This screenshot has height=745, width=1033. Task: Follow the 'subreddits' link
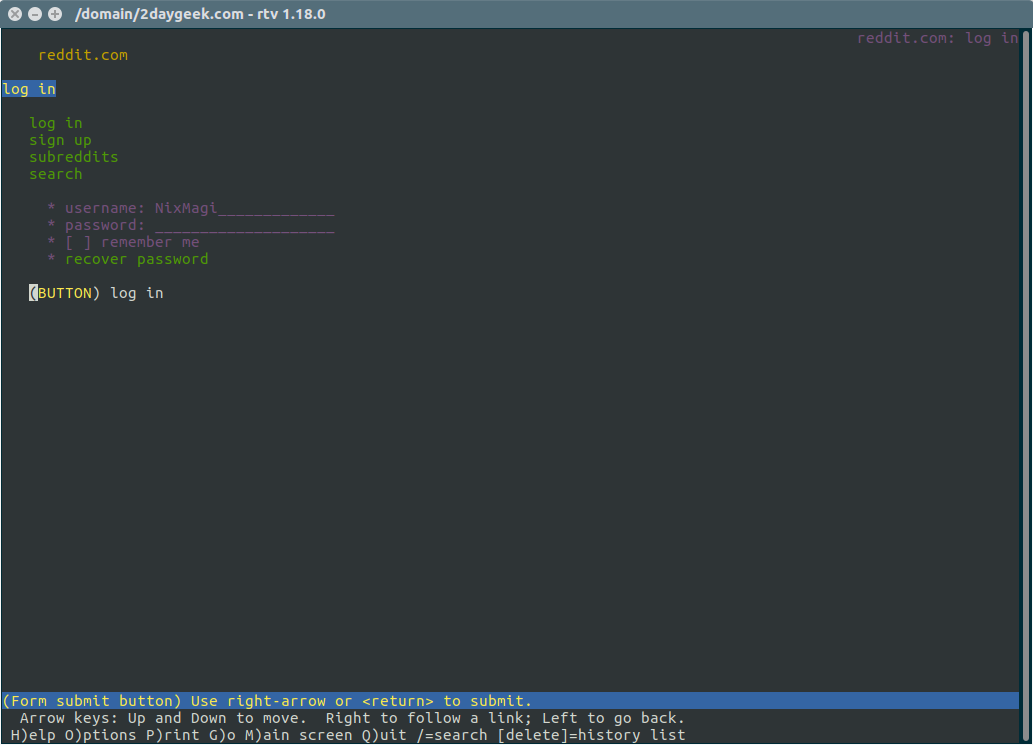coord(74,157)
